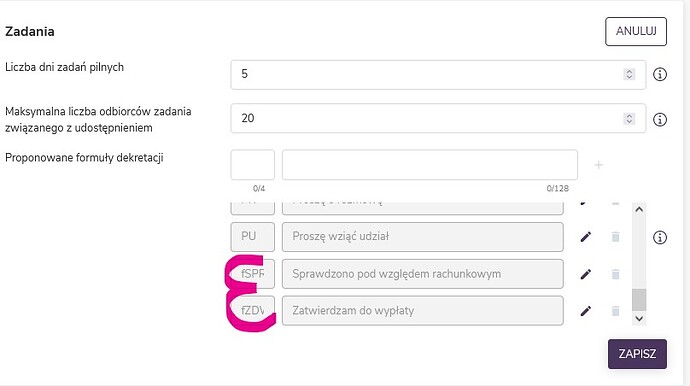Focus the new formula description text field

pyautogui.click(x=429, y=165)
